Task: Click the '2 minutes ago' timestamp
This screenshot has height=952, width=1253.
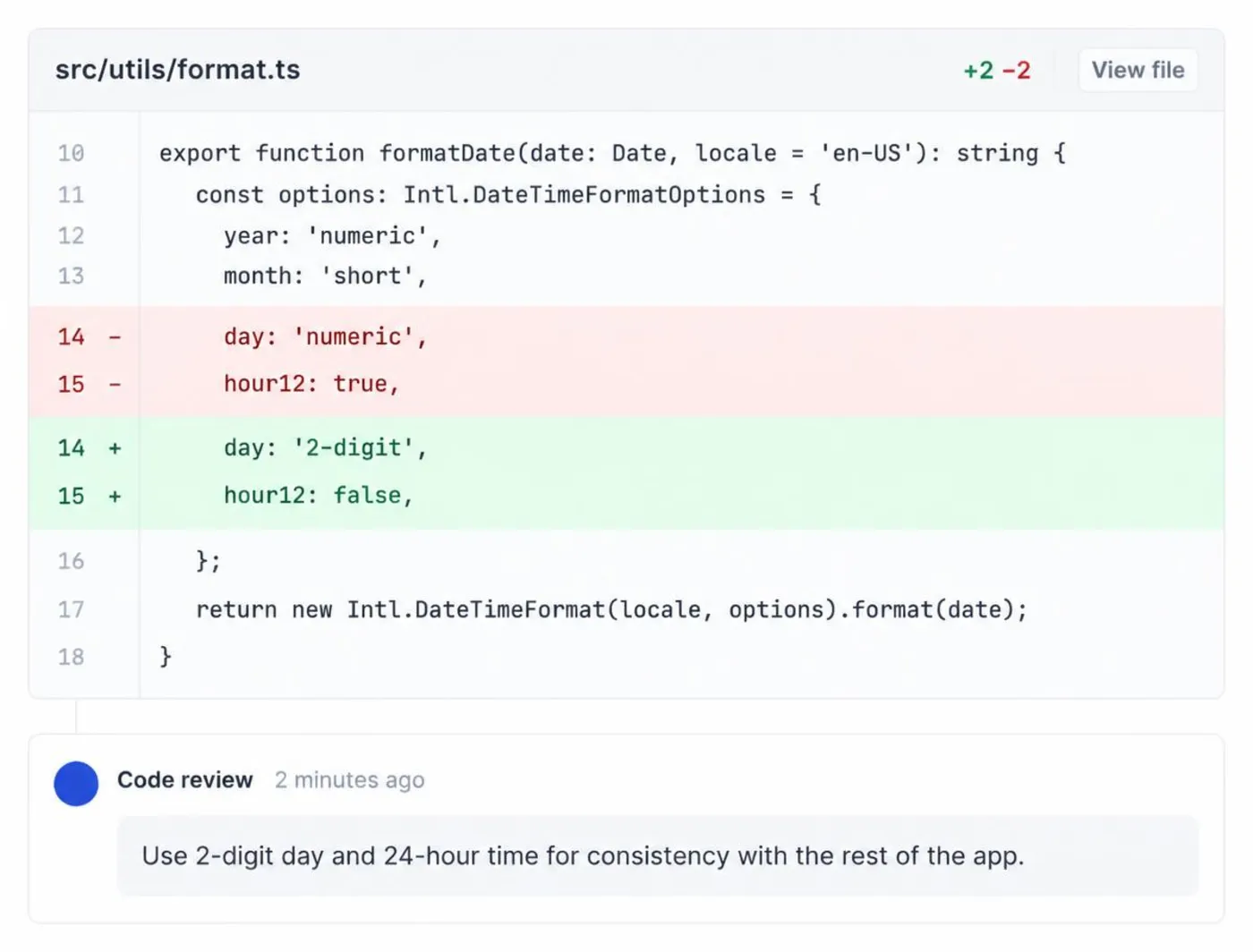Action: point(350,780)
